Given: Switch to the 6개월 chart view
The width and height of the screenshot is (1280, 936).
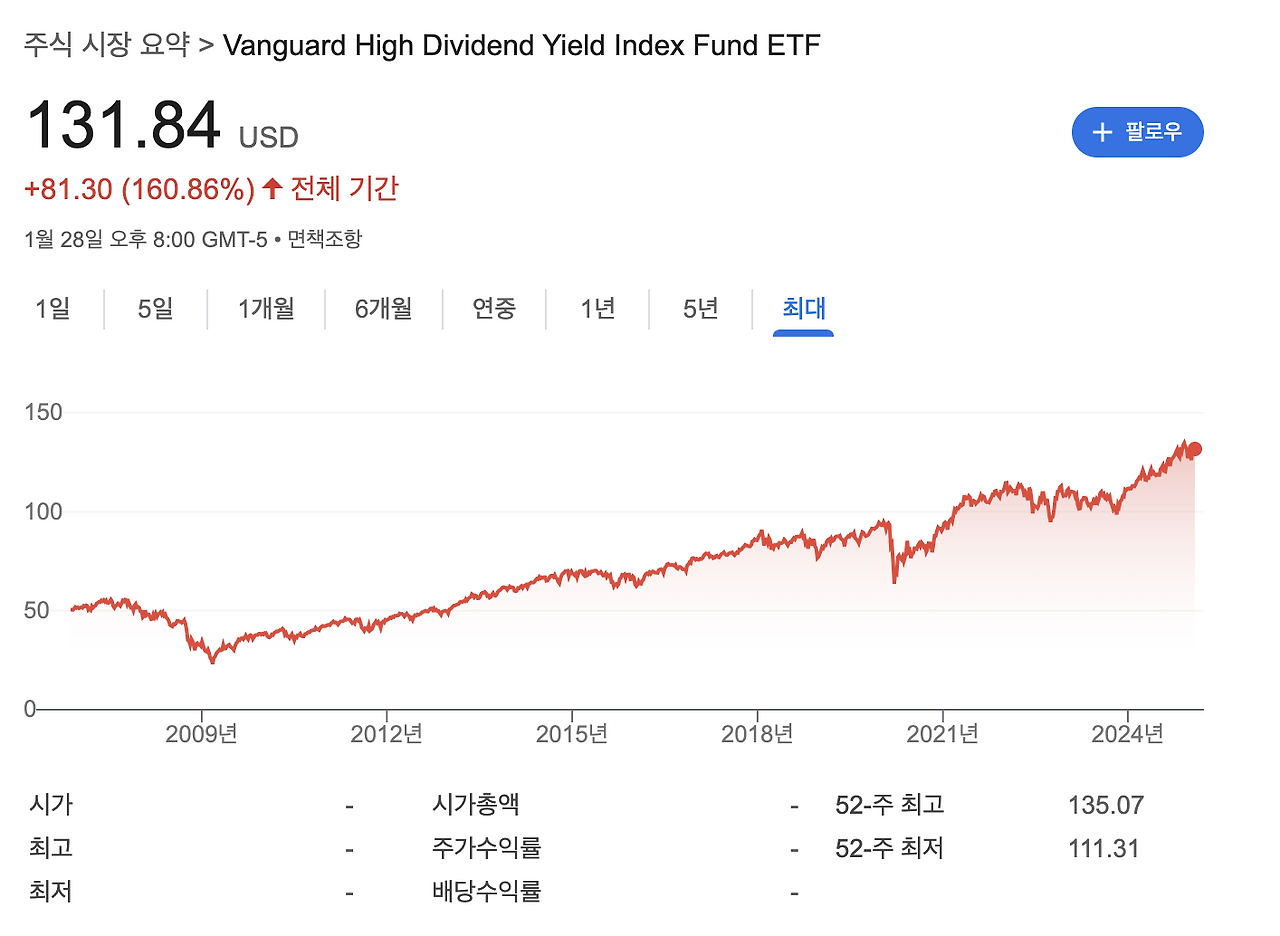Looking at the screenshot, I should [x=383, y=310].
